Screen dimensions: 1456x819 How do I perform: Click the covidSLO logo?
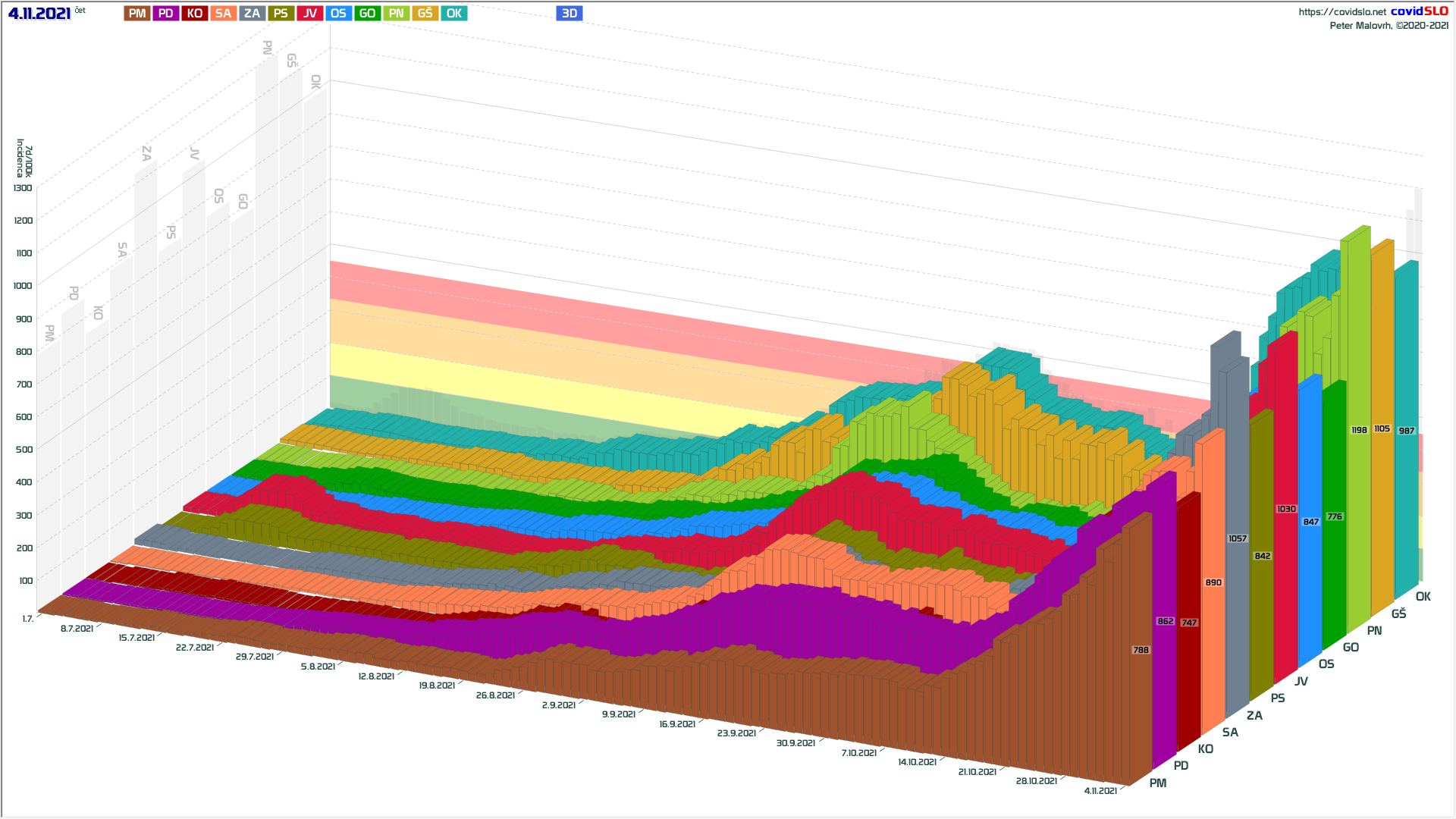tap(1419, 11)
